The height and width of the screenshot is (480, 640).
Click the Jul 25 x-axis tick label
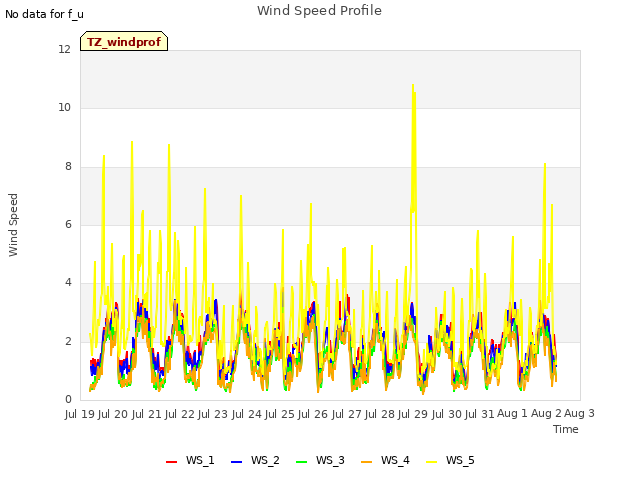pyautogui.click(x=280, y=414)
